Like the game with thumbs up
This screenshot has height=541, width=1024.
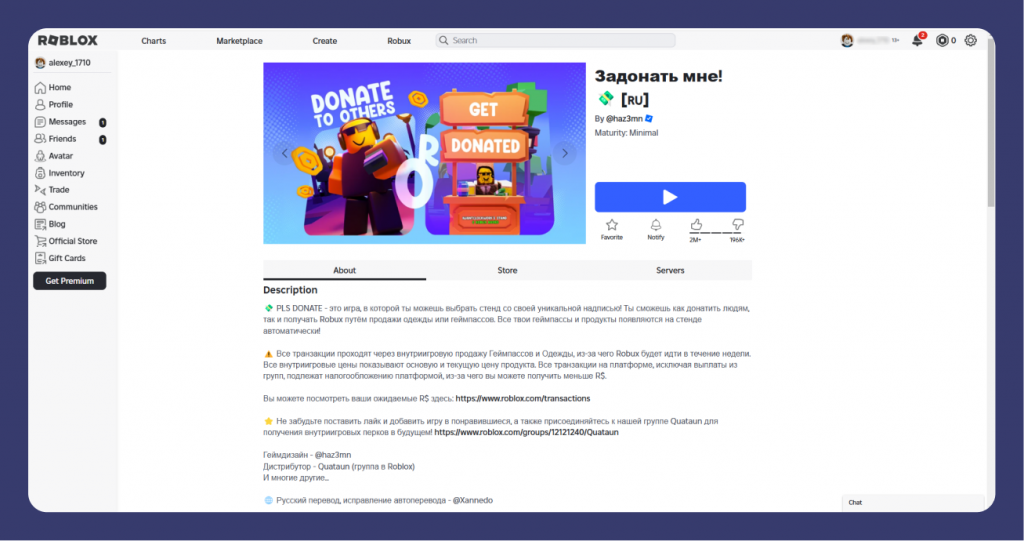(696, 226)
